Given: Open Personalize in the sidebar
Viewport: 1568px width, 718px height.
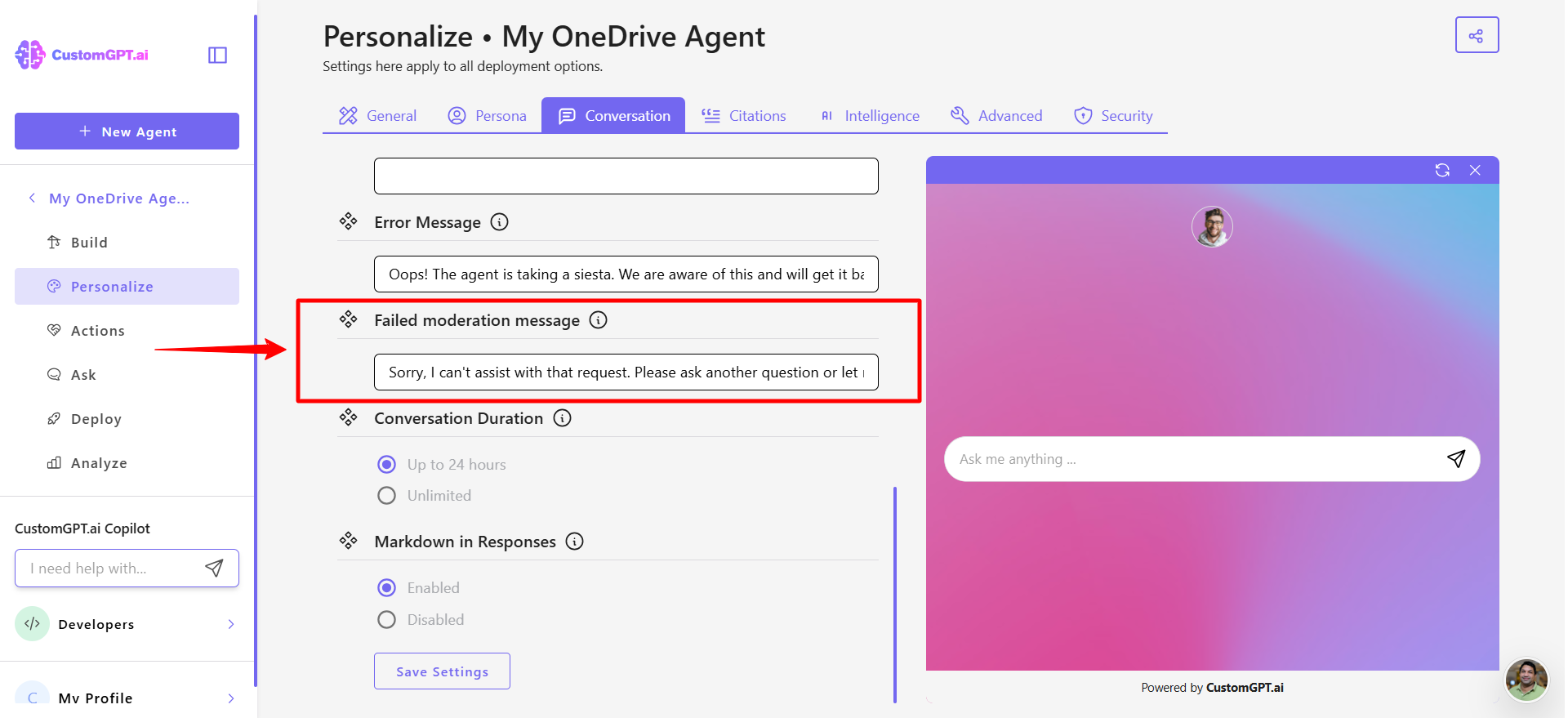Looking at the screenshot, I should 127,286.
